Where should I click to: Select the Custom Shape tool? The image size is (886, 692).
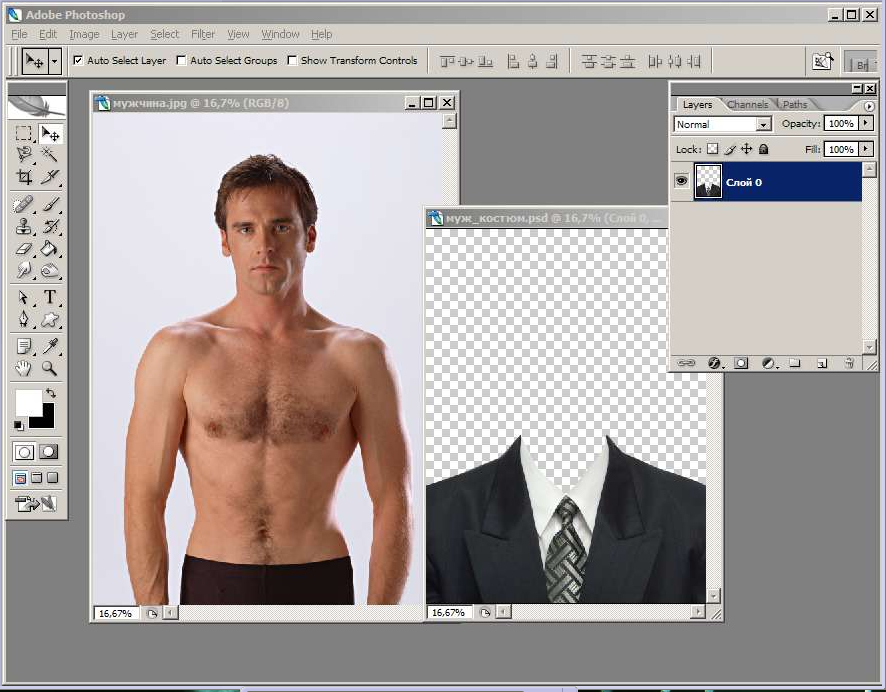[x=50, y=319]
